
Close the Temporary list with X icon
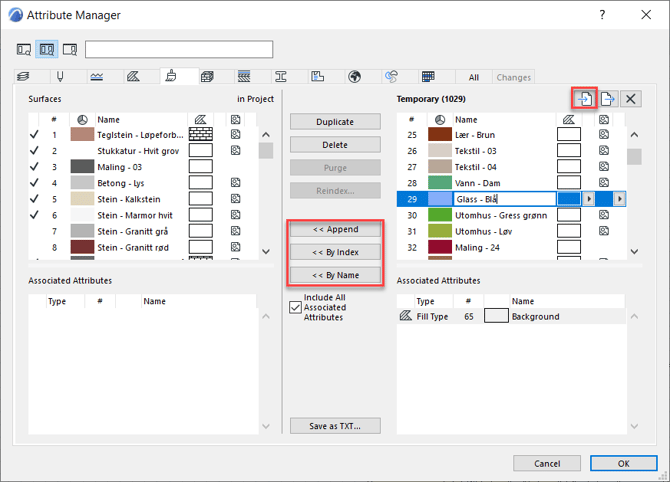click(x=631, y=98)
